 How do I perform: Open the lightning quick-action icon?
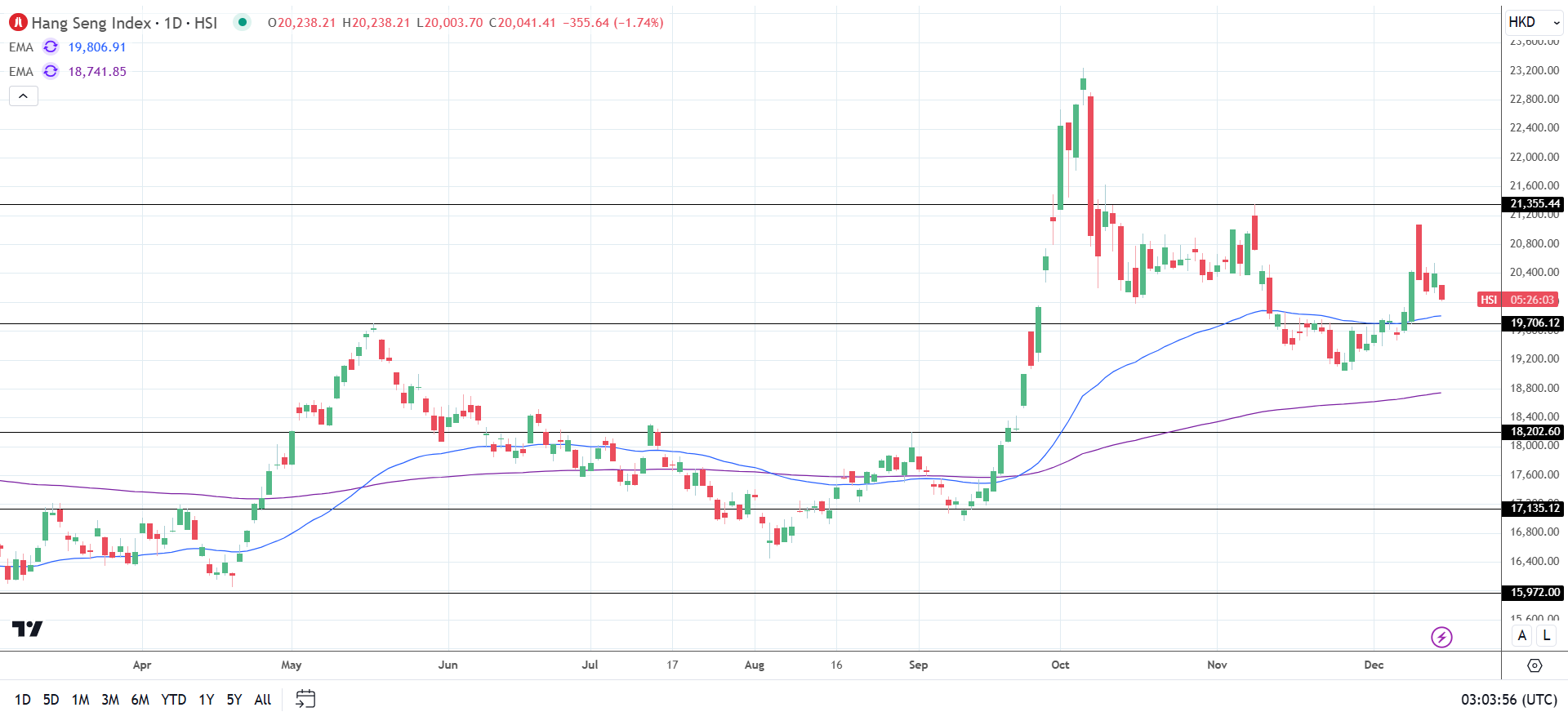click(x=1441, y=637)
